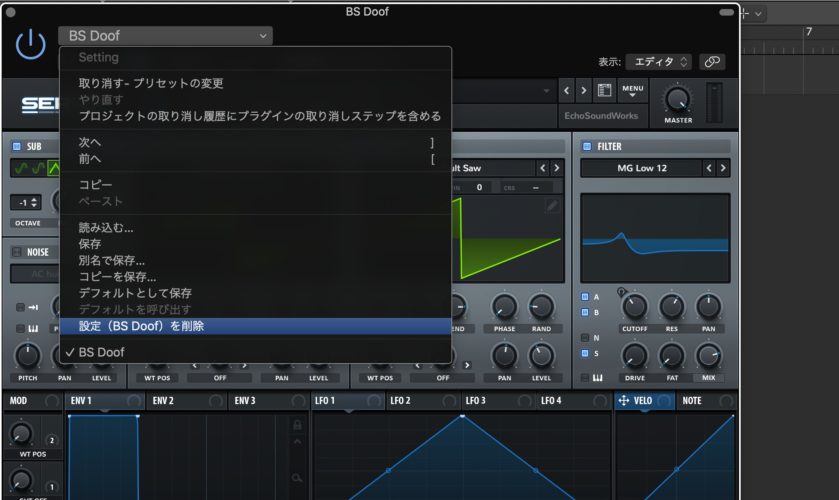The image size is (839, 500).
Task: Toggle the FILTER enable switch
Action: coord(587,146)
